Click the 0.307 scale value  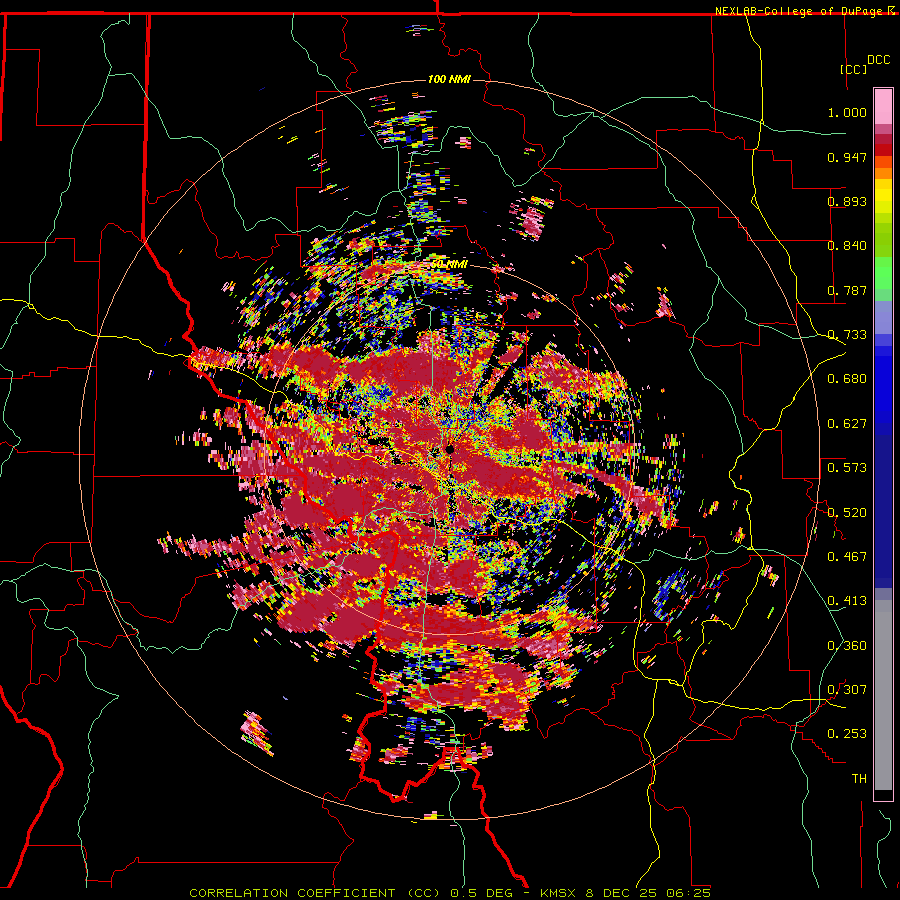click(847, 690)
